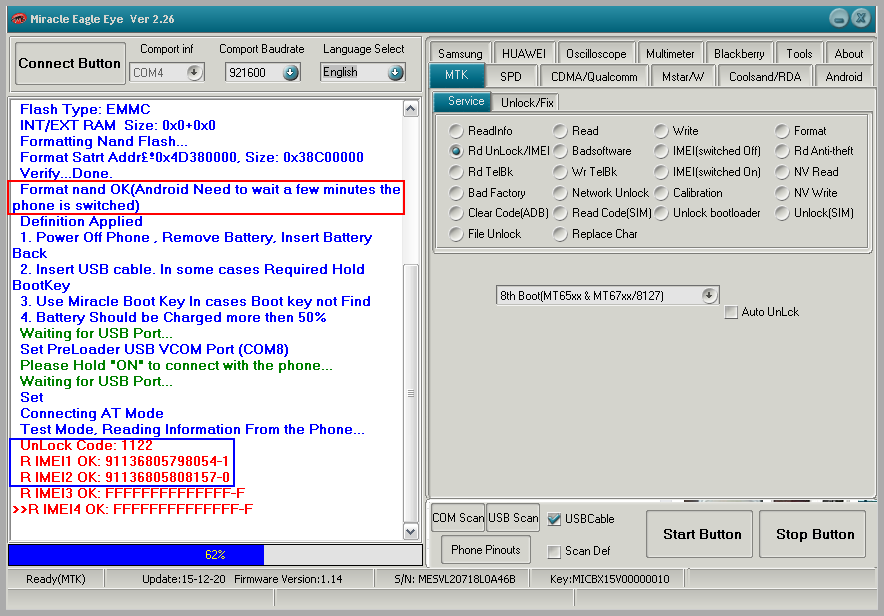The height and width of the screenshot is (616, 884).
Task: Select the Service sub-tab
Action: click(x=462, y=101)
